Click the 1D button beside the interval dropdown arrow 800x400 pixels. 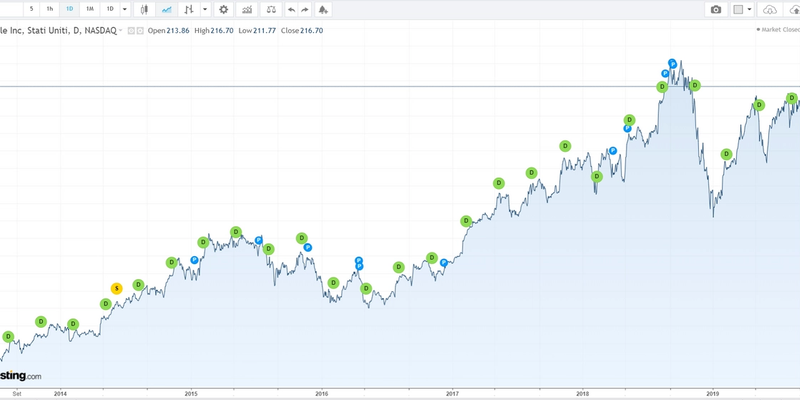[110, 9]
